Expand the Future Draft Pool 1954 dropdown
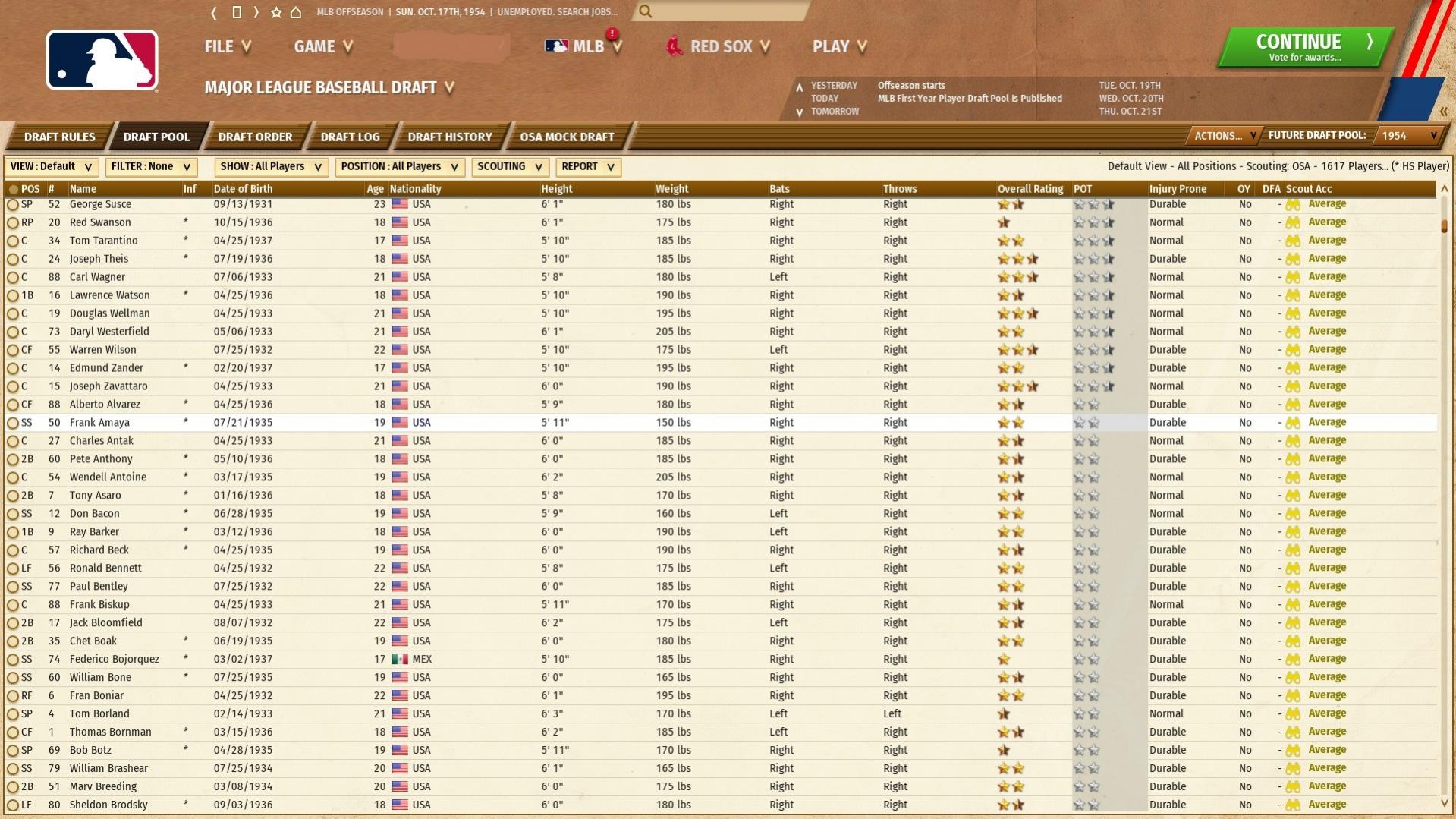The image size is (1456, 819). [1409, 136]
